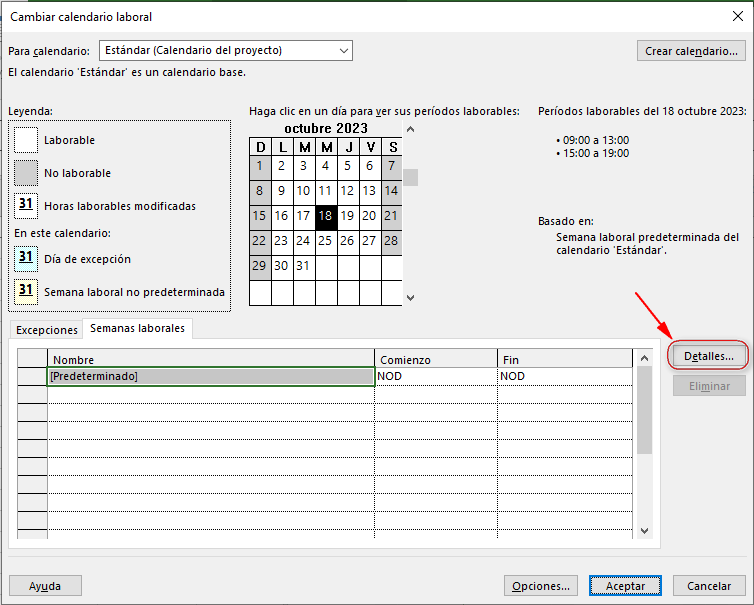Select October 25 in the calendar

(x=325, y=241)
